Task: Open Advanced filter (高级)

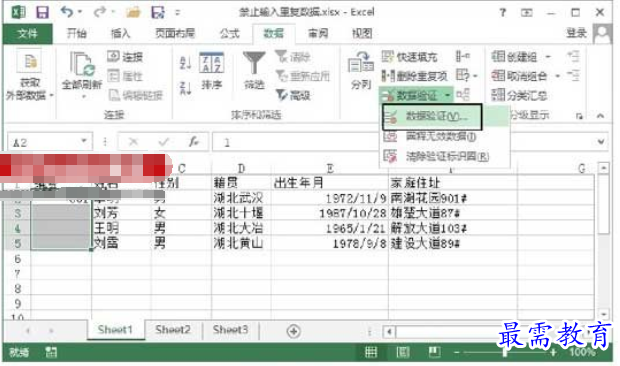Action: [x=293, y=95]
